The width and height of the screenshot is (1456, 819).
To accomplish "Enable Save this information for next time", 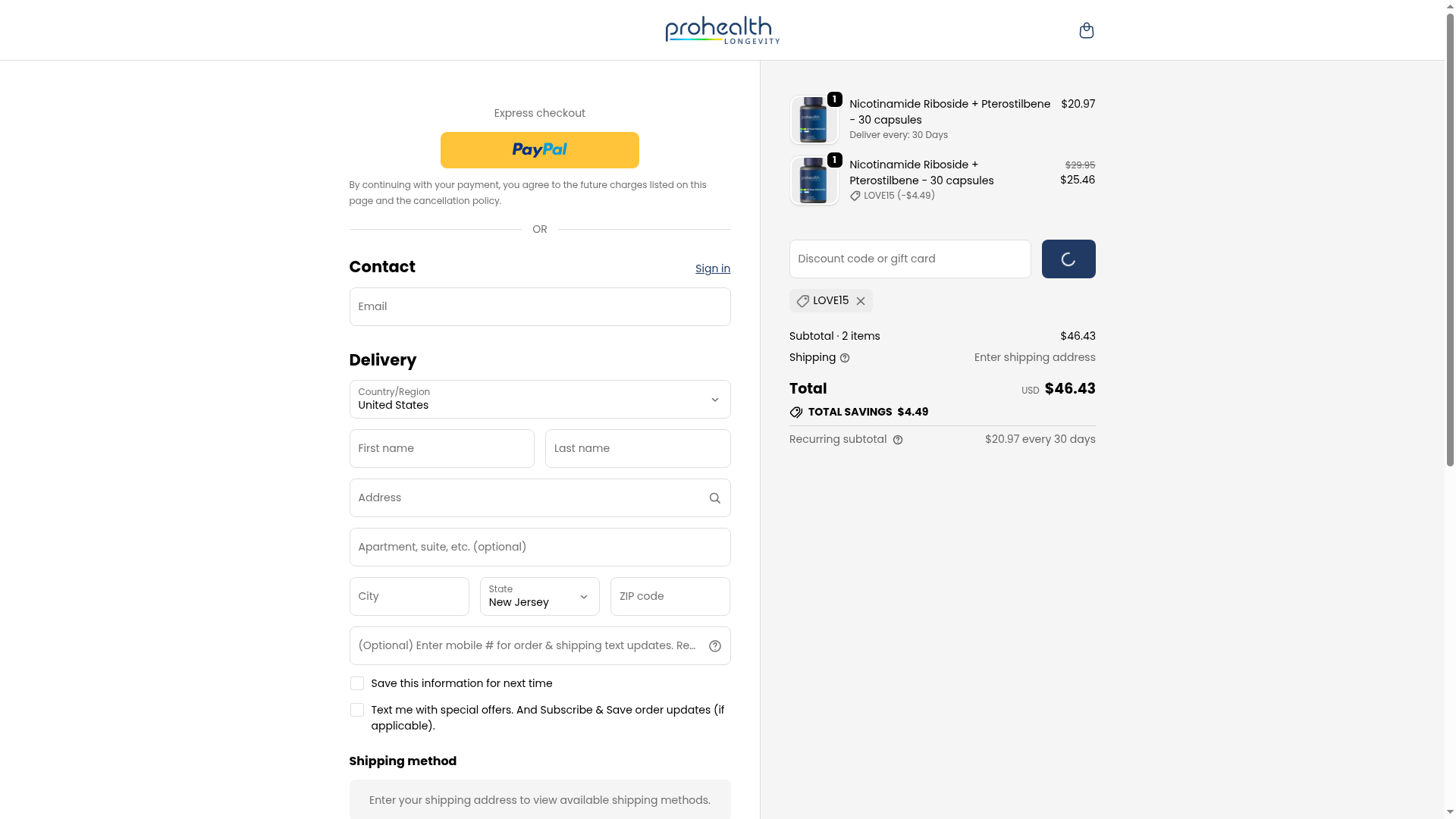I will (x=357, y=683).
